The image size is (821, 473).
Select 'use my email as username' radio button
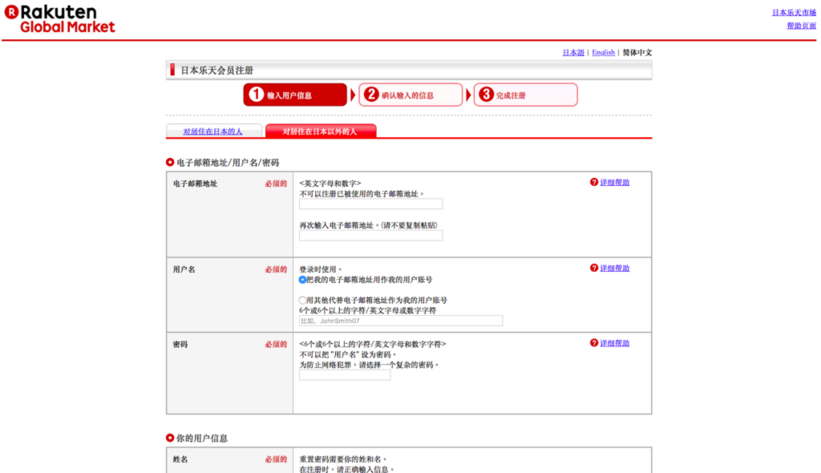(x=303, y=280)
